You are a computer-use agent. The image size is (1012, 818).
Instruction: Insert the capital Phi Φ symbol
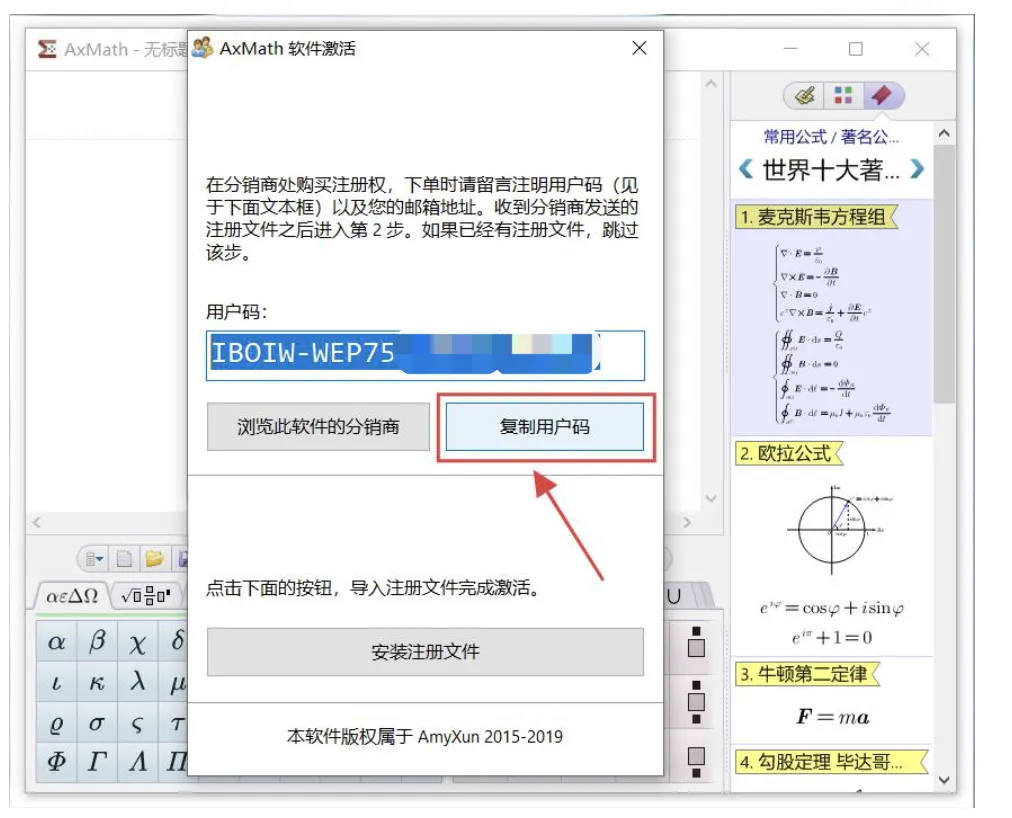[57, 762]
